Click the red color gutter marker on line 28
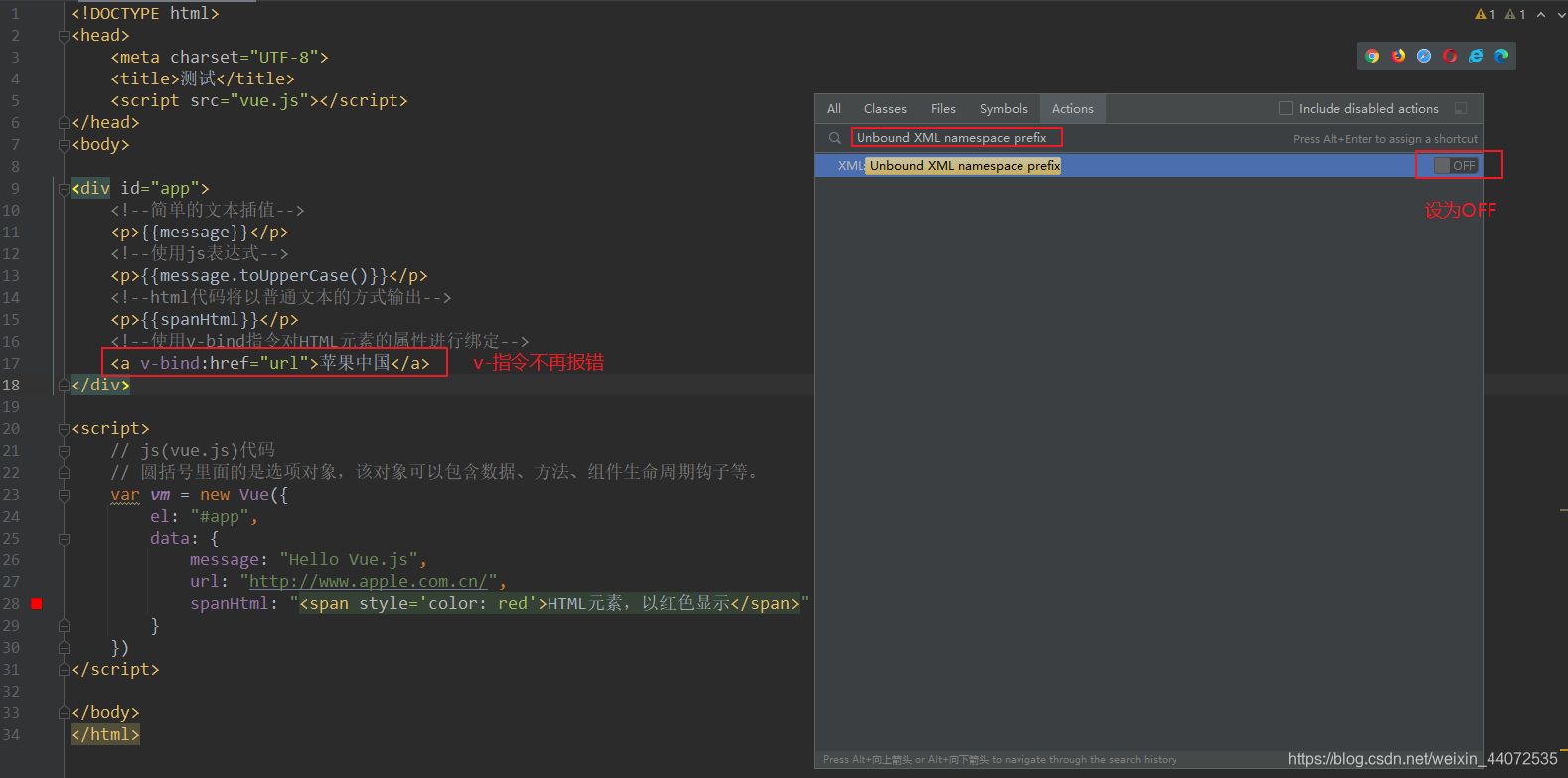1568x778 pixels. click(x=37, y=603)
